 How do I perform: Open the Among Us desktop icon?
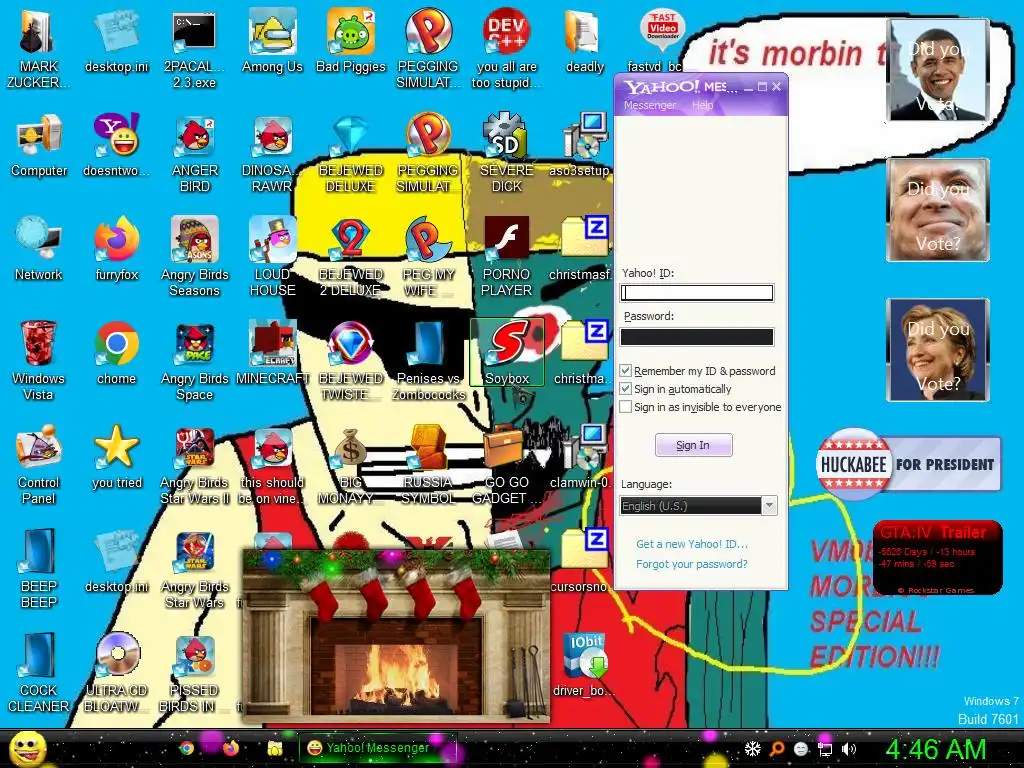click(x=272, y=40)
